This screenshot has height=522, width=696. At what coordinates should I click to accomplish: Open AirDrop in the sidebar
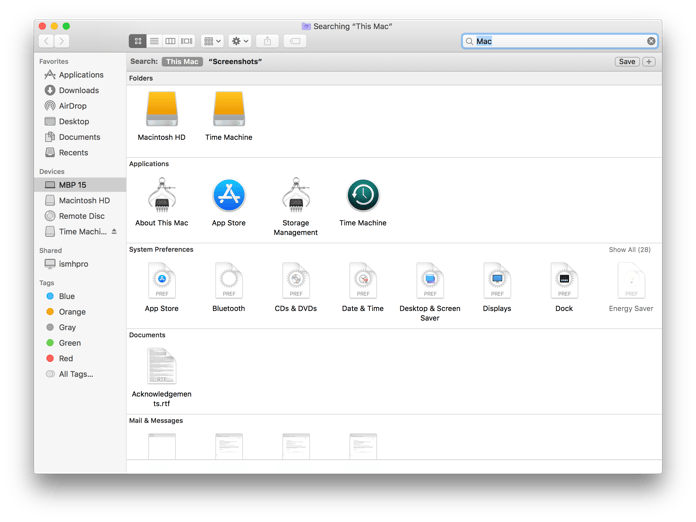click(80, 106)
